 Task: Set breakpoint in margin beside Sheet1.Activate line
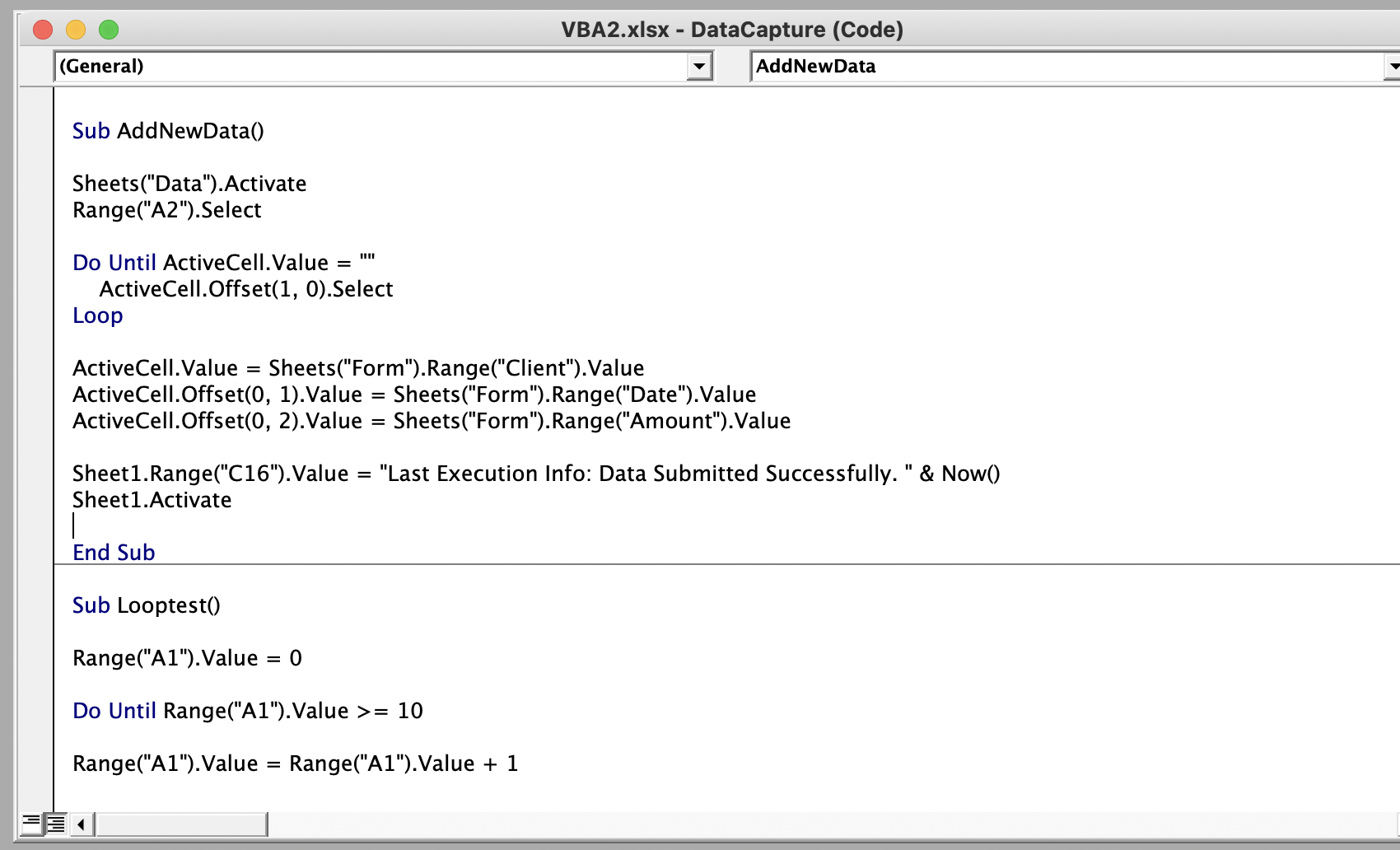click(36, 500)
